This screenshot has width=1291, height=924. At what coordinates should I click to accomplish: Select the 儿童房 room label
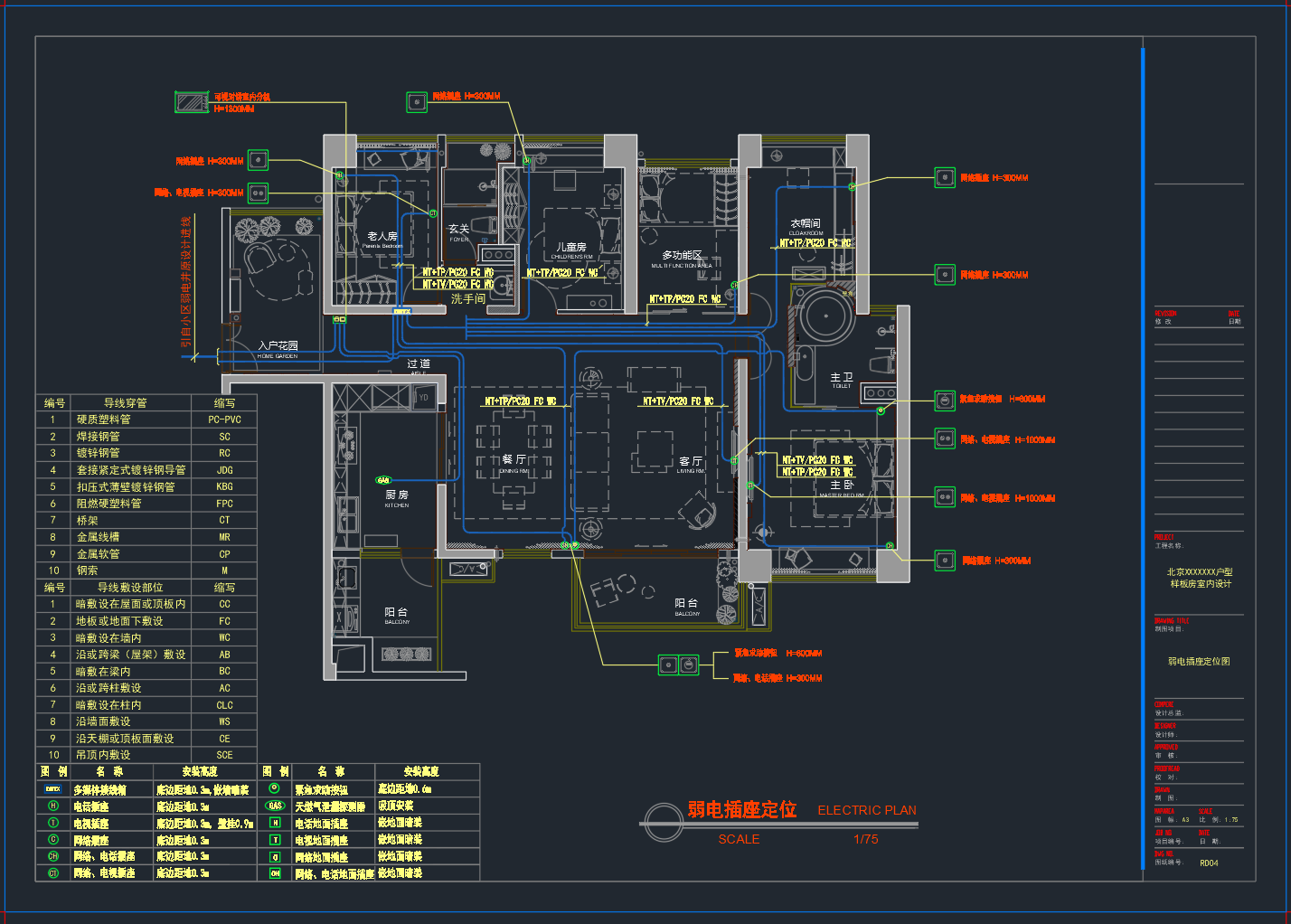coord(571,247)
